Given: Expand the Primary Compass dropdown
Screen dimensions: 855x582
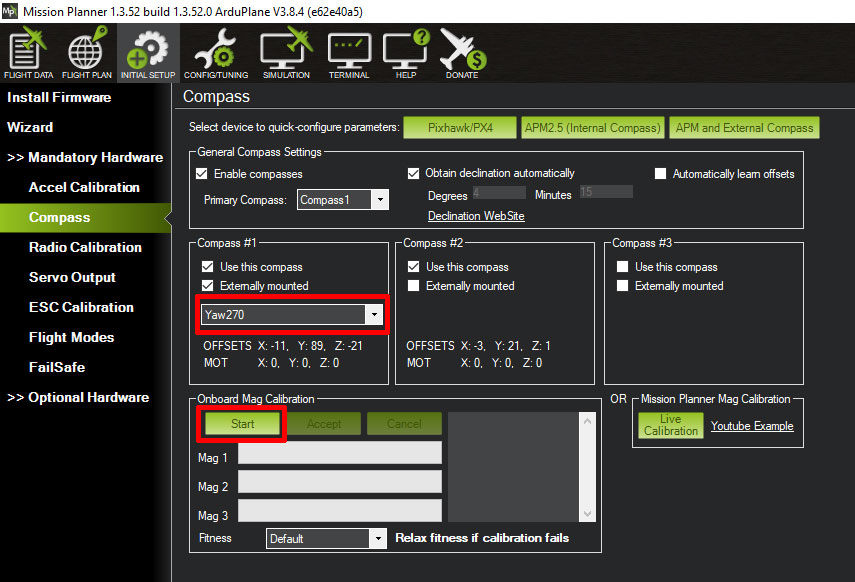Looking at the screenshot, I should point(379,200).
